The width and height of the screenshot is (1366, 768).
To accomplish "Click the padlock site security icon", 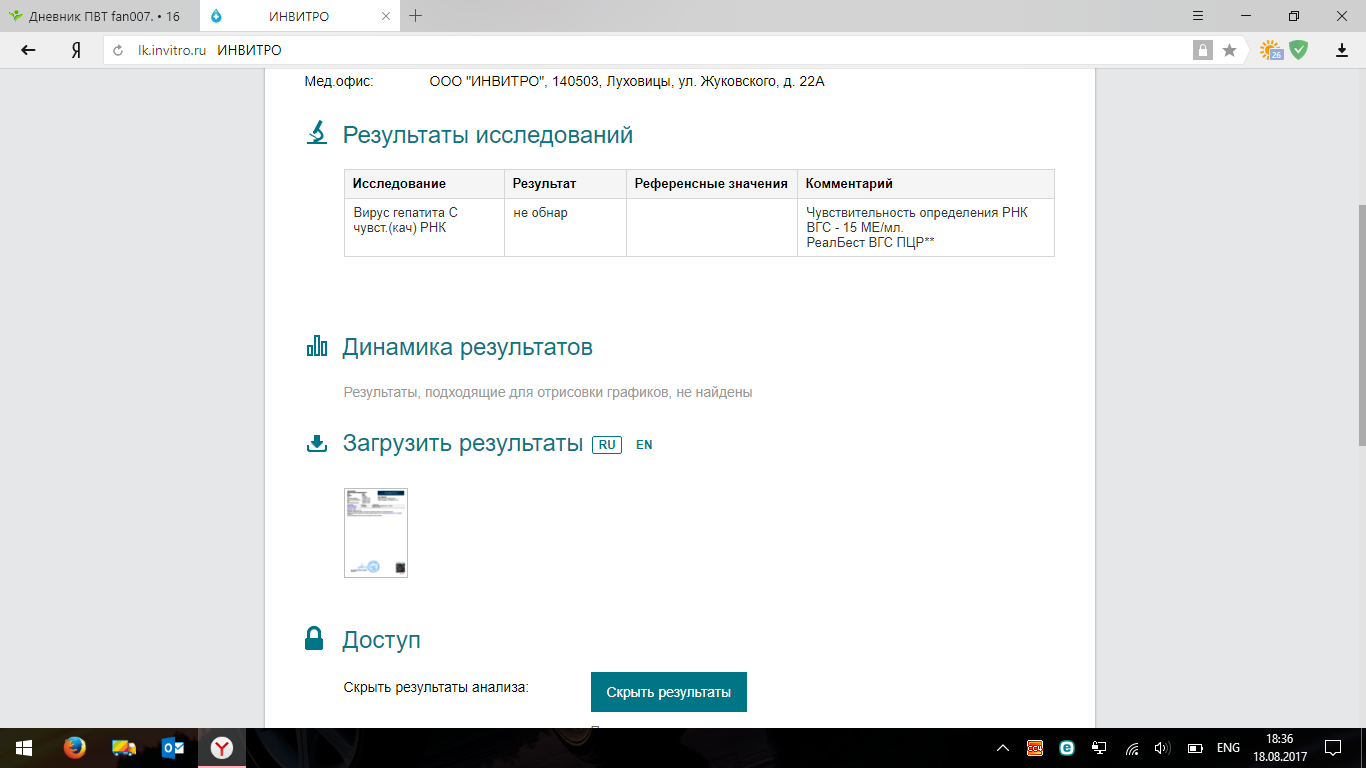I will [1202, 50].
